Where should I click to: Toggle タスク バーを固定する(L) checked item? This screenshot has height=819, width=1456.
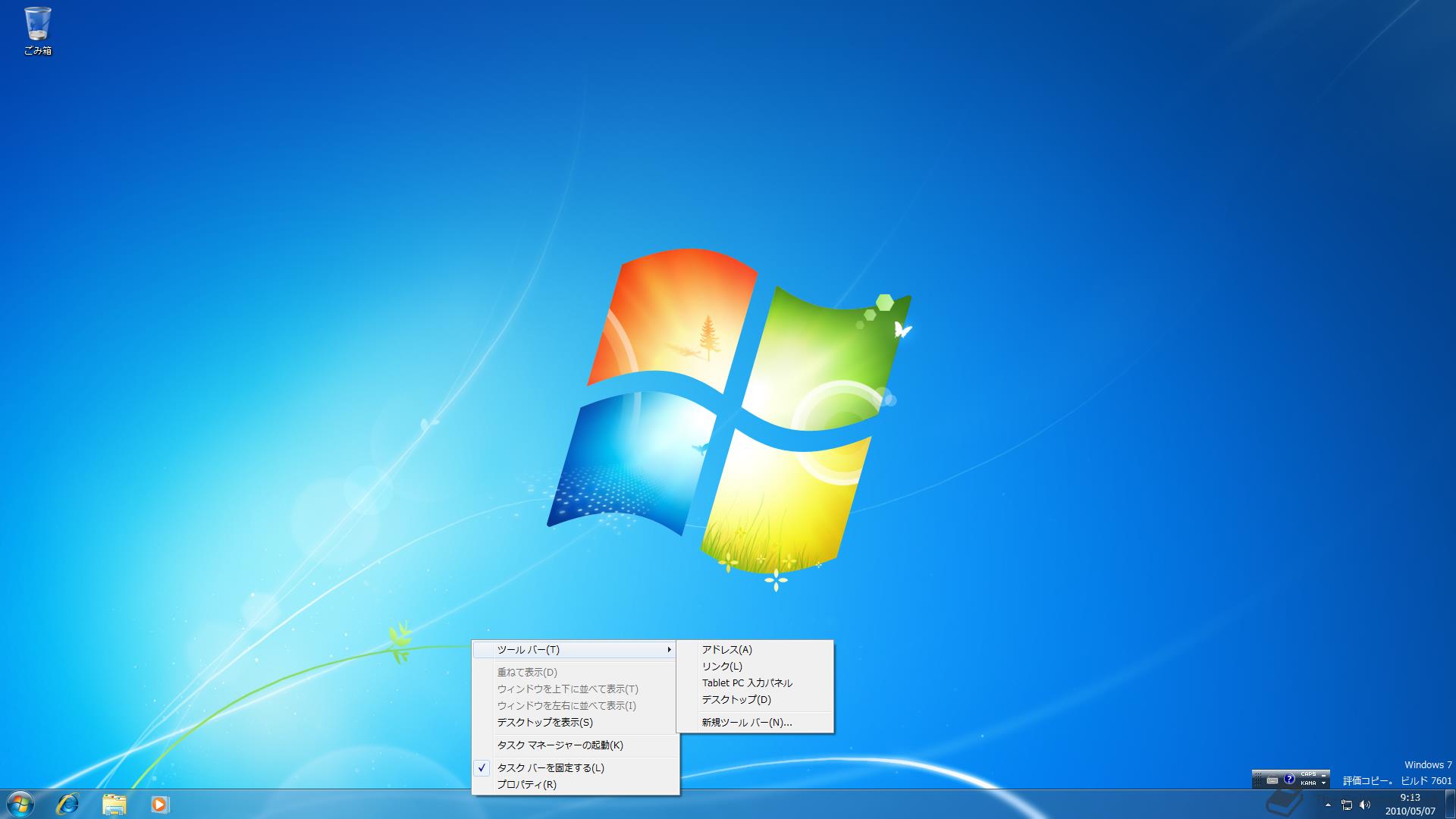(x=576, y=767)
